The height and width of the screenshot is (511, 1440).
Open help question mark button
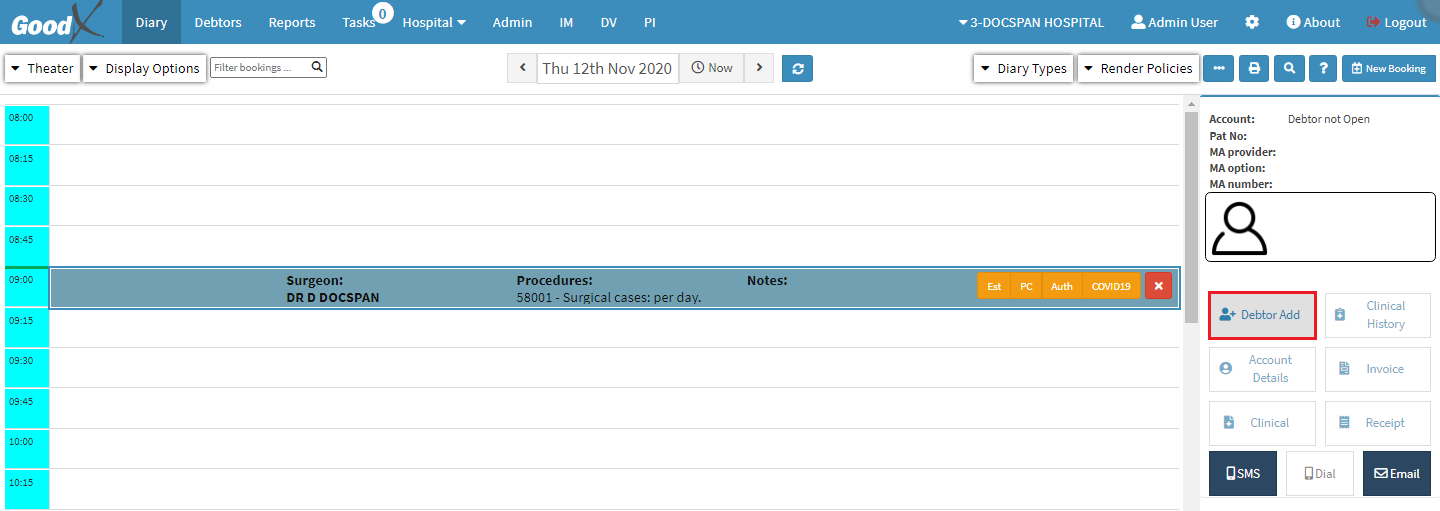pos(1323,68)
